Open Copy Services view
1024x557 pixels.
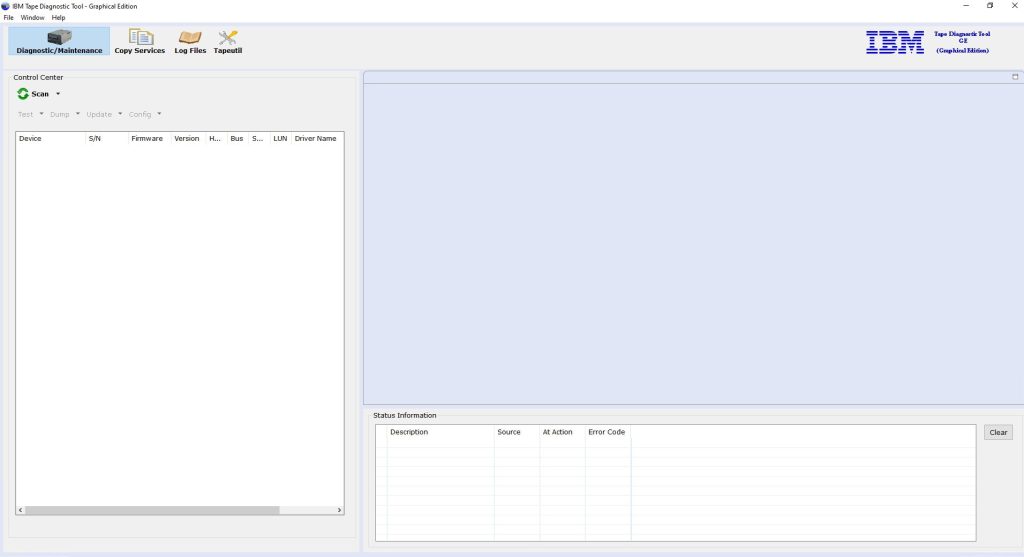pyautogui.click(x=140, y=41)
